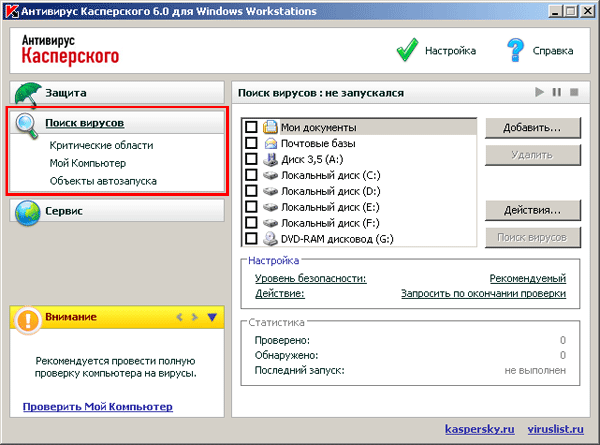
Task: Click Запросить по окончании проверки link
Action: coord(483,294)
